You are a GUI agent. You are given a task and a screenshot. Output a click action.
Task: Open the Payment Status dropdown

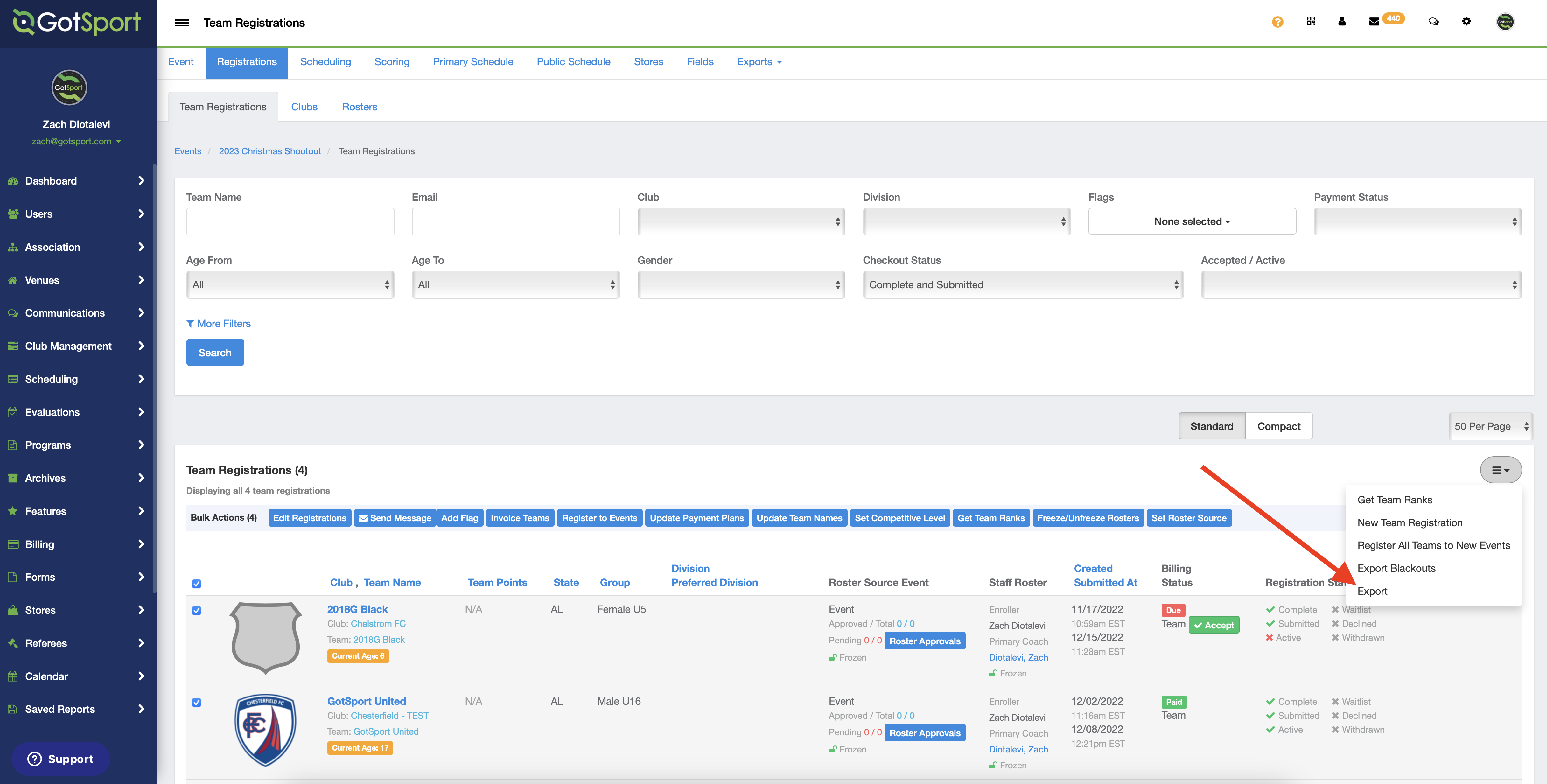pyautogui.click(x=1417, y=222)
